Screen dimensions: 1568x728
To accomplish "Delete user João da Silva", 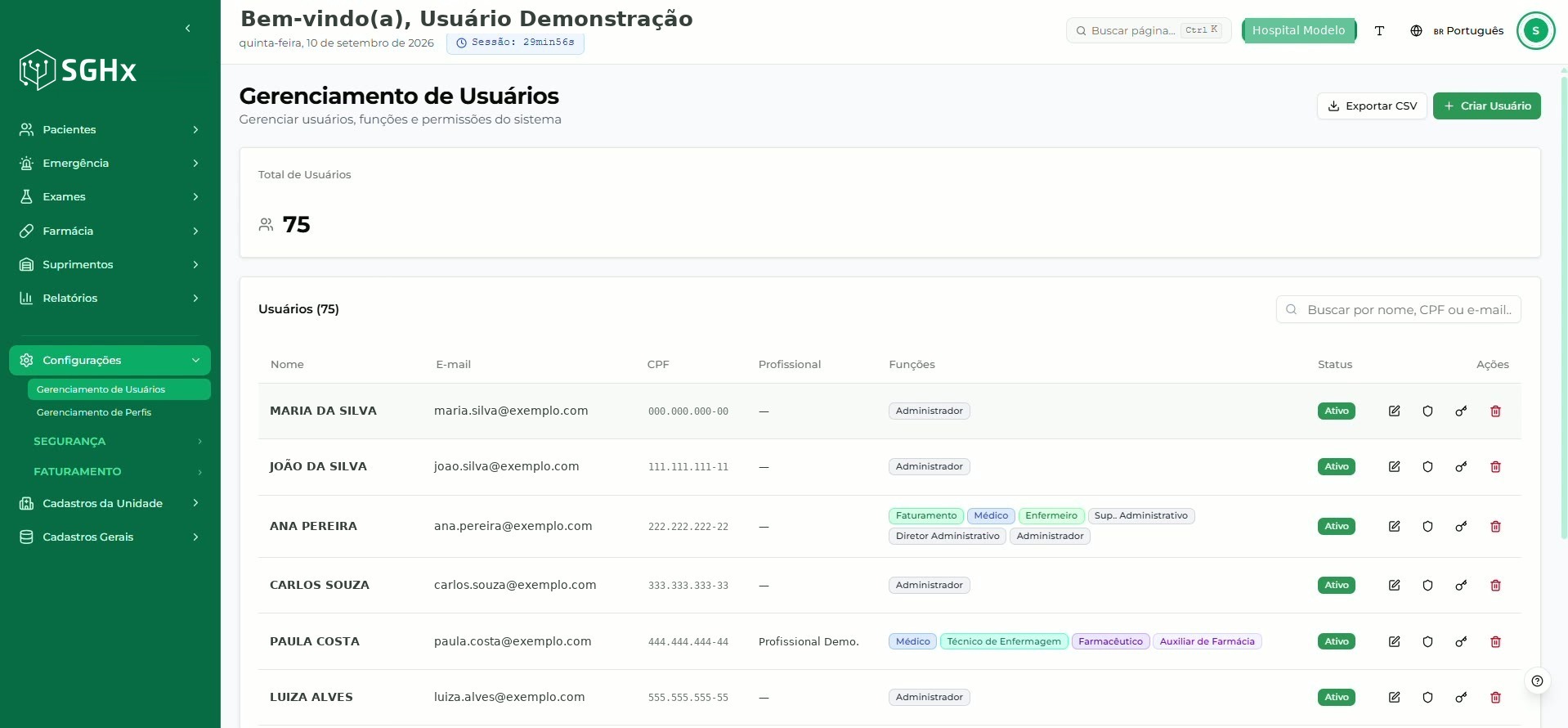I will click(x=1495, y=466).
